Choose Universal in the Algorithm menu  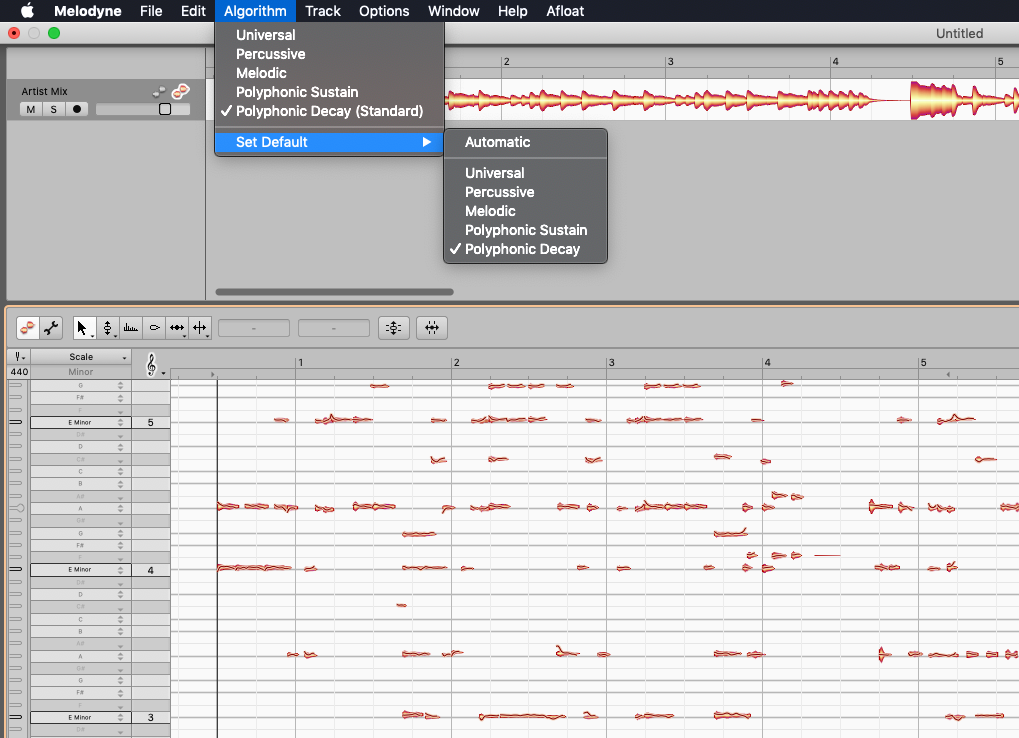coord(329,35)
